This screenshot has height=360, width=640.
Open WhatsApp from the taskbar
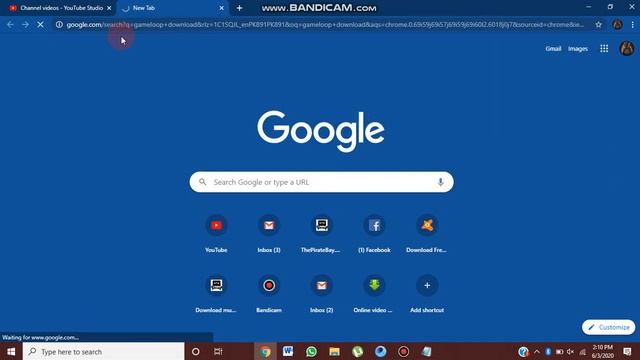point(311,351)
